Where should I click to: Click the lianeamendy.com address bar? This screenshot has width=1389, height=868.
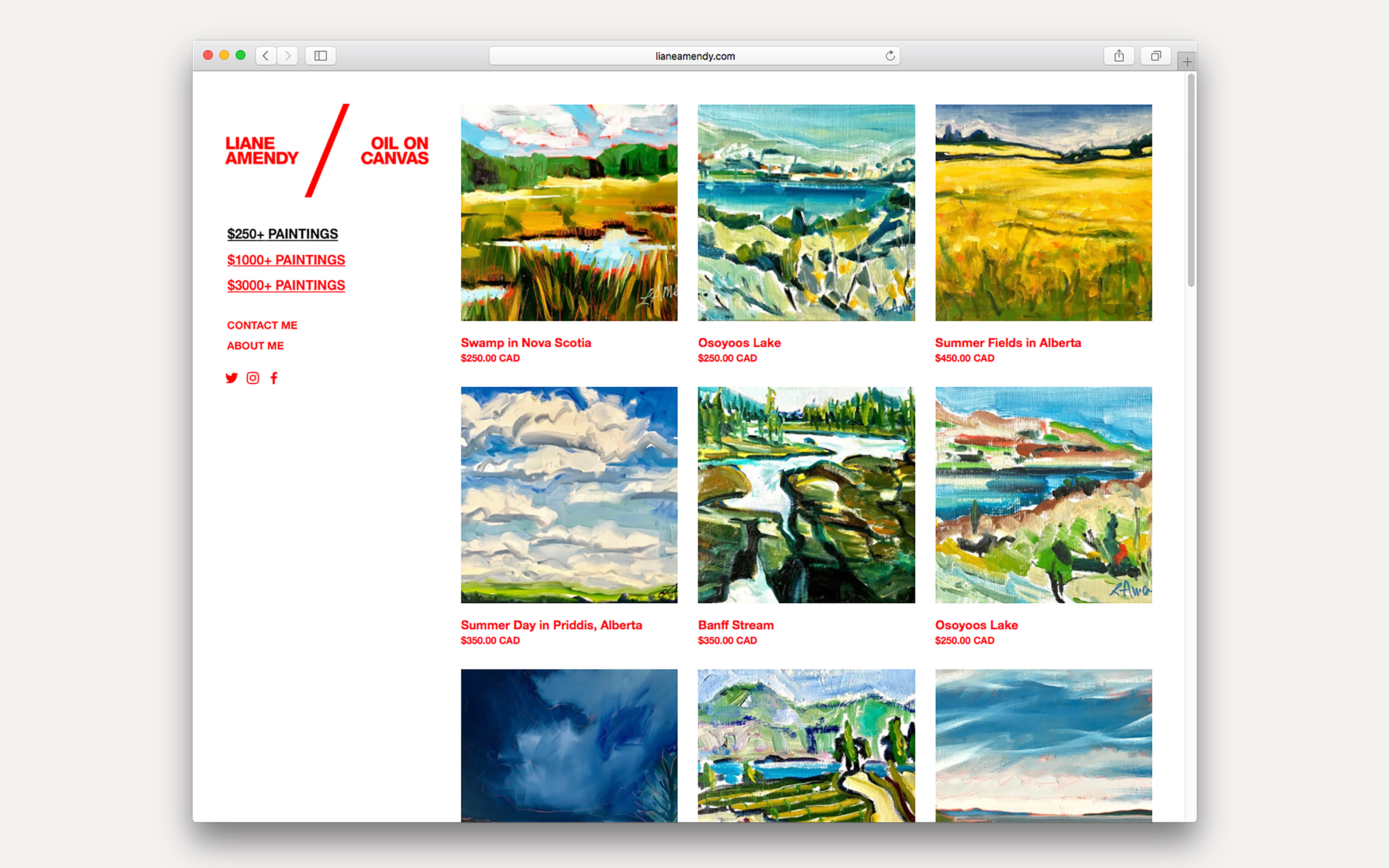click(694, 56)
